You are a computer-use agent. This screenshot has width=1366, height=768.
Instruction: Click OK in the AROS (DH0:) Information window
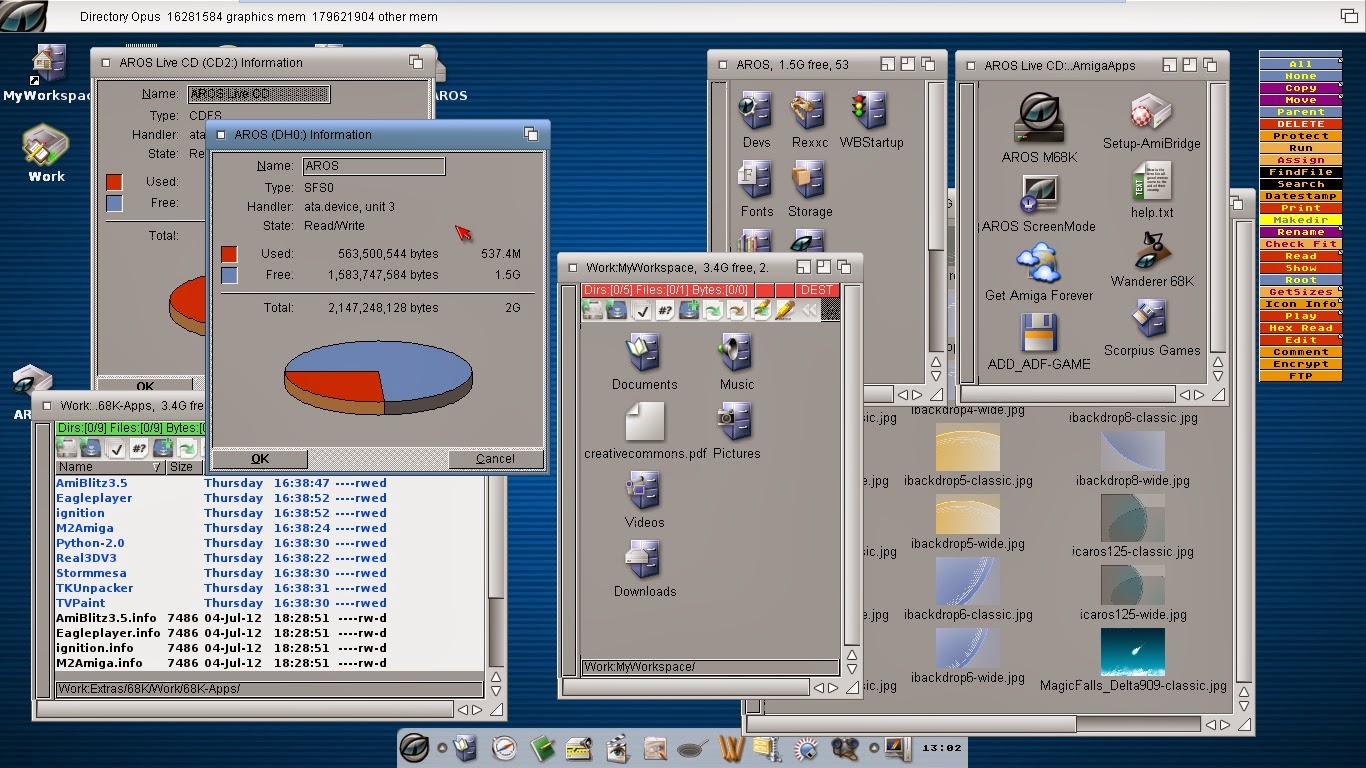tap(260, 459)
